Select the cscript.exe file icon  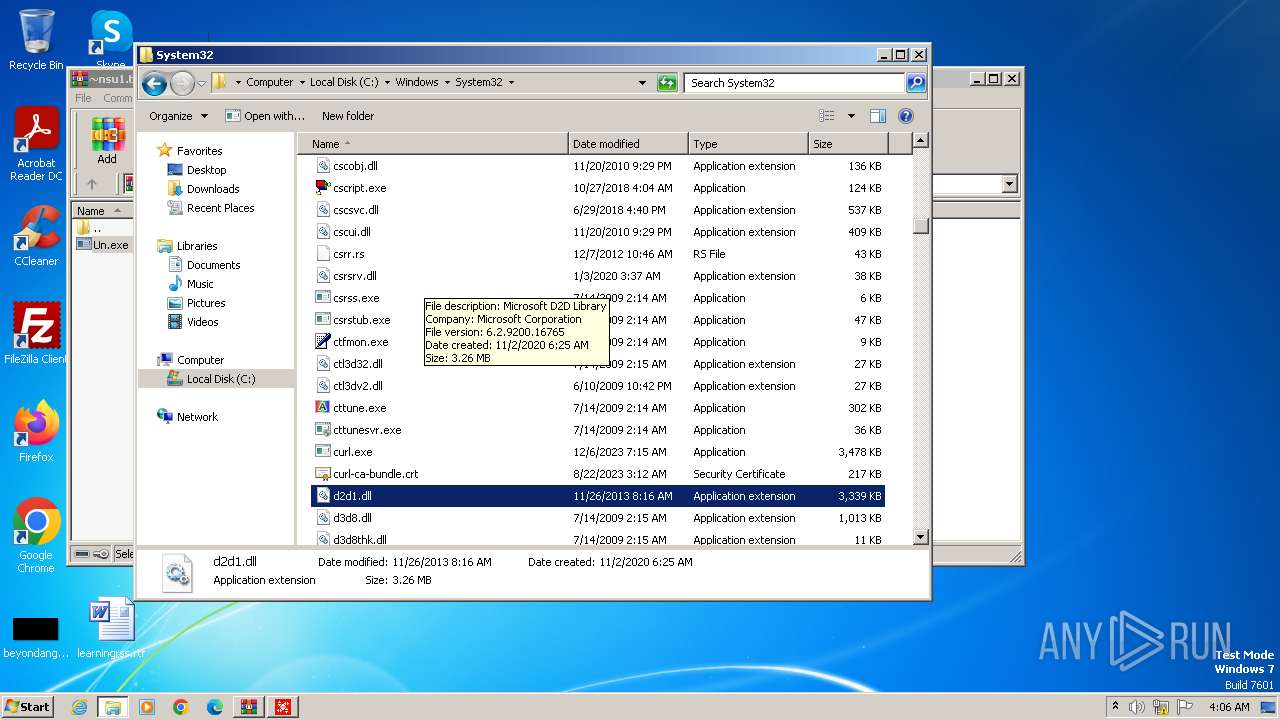click(x=323, y=188)
